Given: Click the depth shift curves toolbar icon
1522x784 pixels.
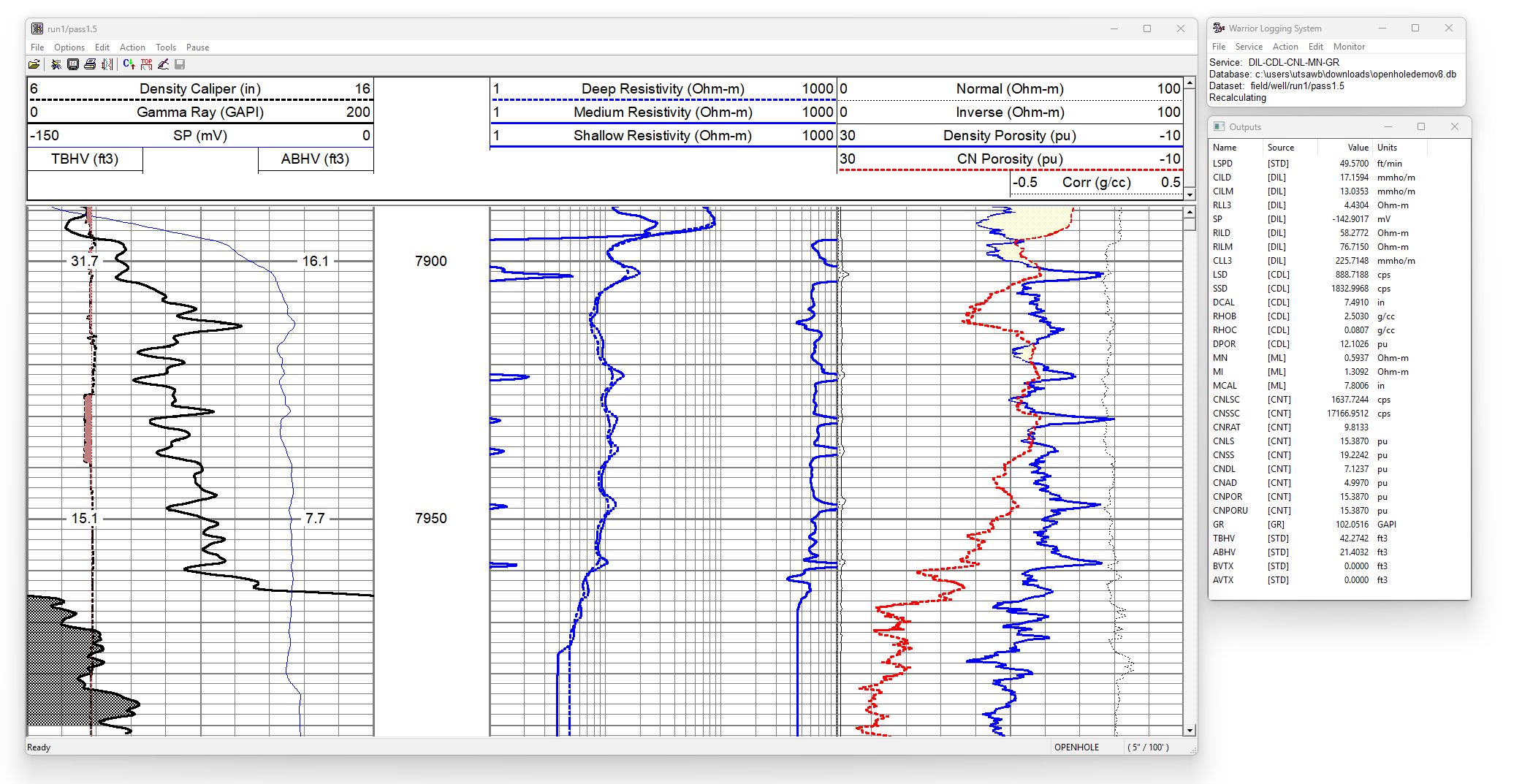Looking at the screenshot, I should pyautogui.click(x=107, y=64).
